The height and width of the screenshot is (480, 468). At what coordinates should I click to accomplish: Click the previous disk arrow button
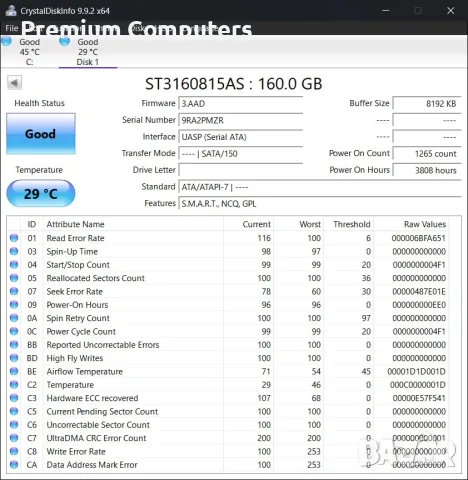[14, 83]
